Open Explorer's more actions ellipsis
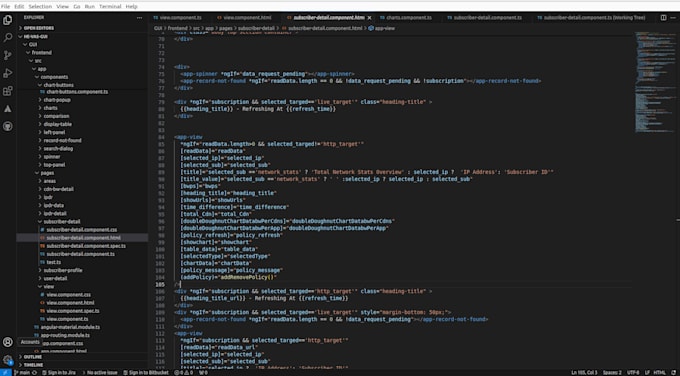 pyautogui.click(x=139, y=18)
